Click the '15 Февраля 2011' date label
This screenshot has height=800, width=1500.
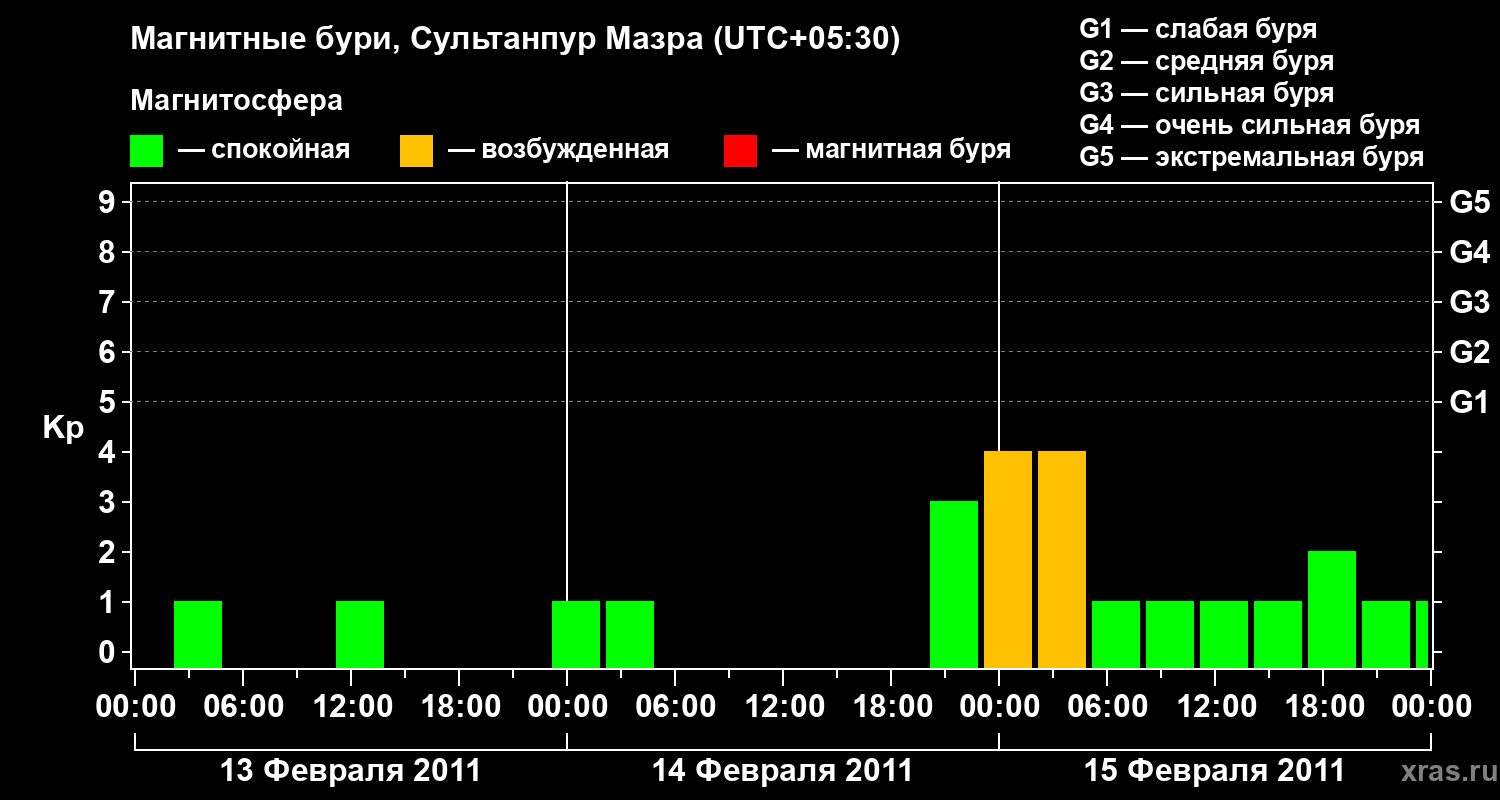(x=1214, y=771)
